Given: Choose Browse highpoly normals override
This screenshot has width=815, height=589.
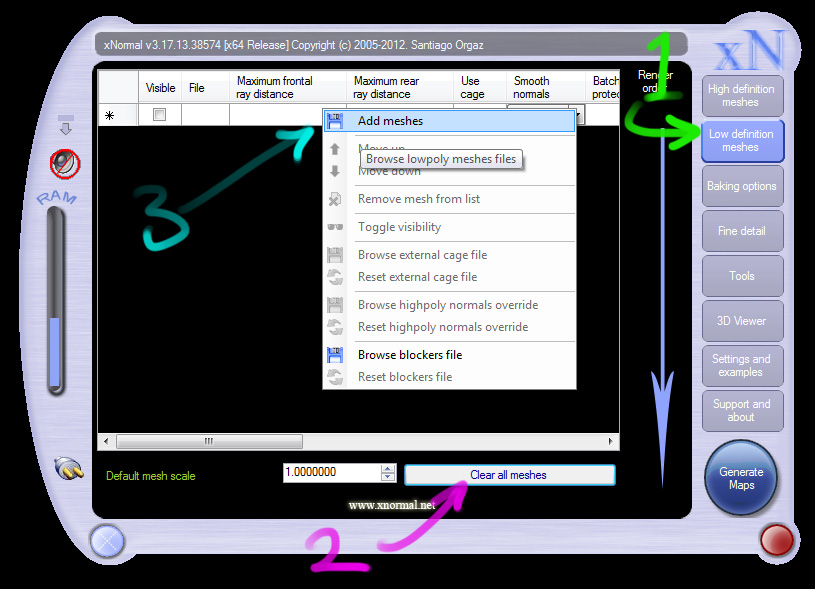Looking at the screenshot, I should point(449,305).
